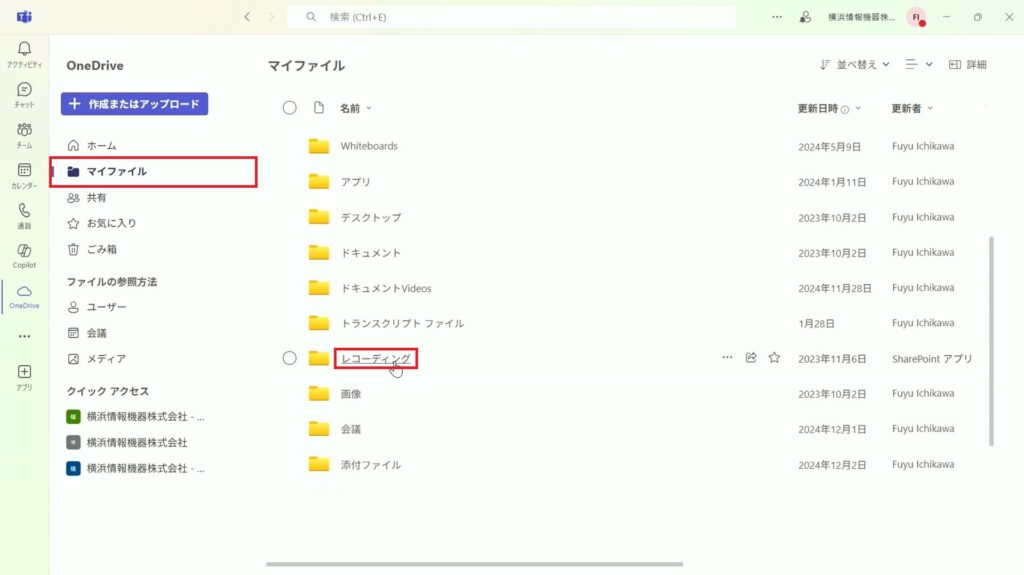Click the 作成またはアップロード button
This screenshot has height=575, width=1024.
[135, 104]
